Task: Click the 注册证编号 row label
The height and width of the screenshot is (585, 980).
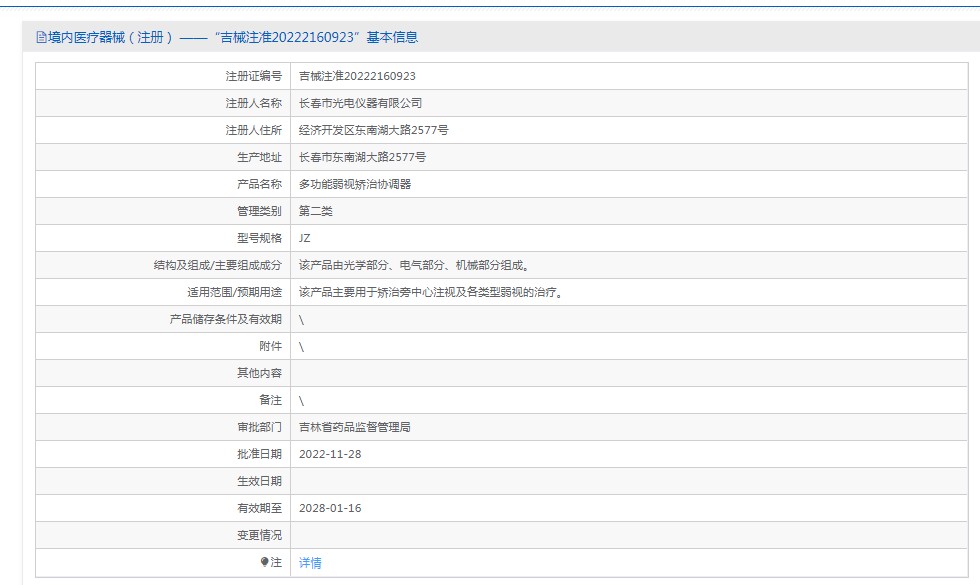Action: click(254, 76)
